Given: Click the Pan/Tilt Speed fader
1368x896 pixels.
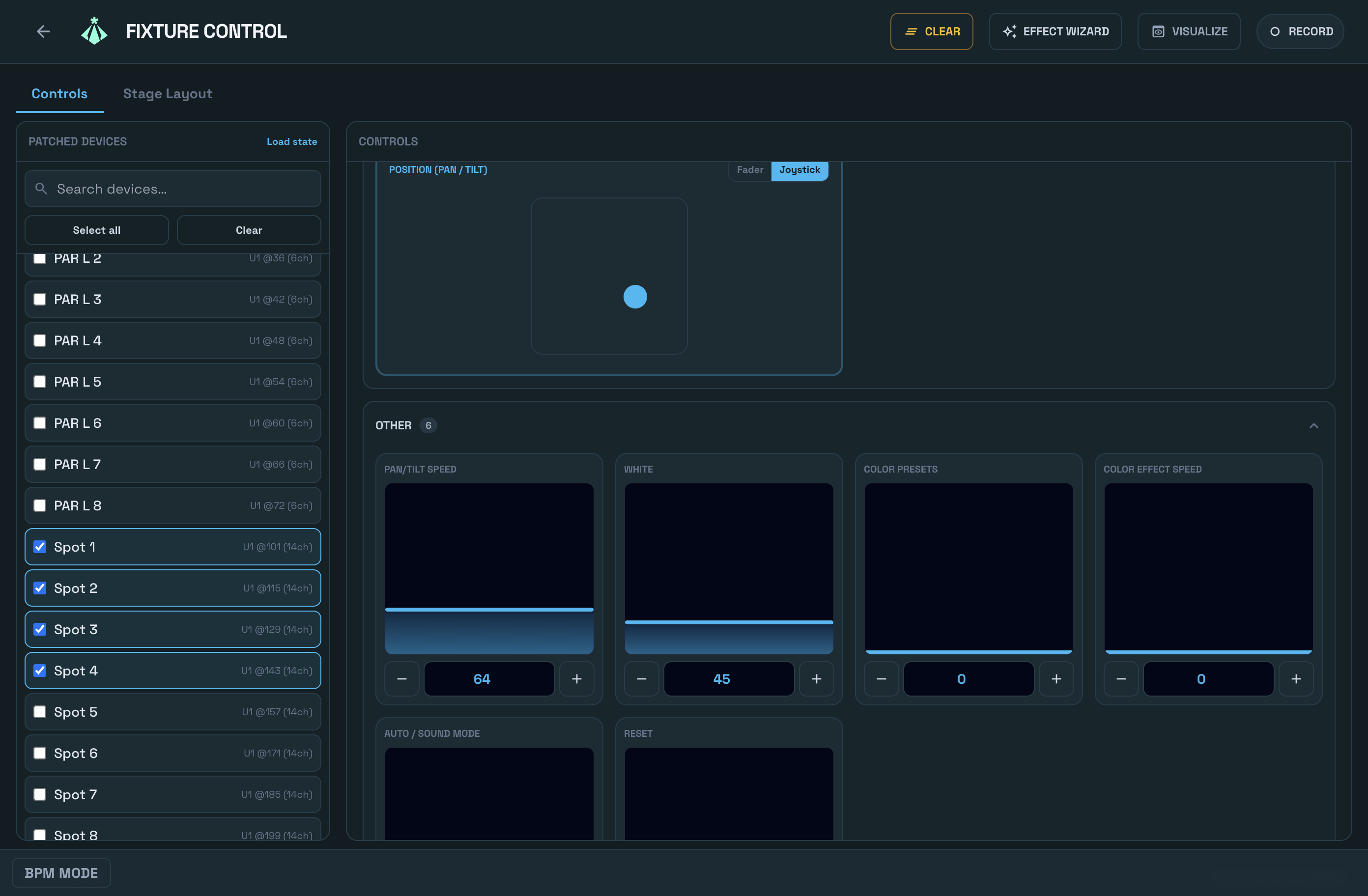Looking at the screenshot, I should tap(489, 568).
